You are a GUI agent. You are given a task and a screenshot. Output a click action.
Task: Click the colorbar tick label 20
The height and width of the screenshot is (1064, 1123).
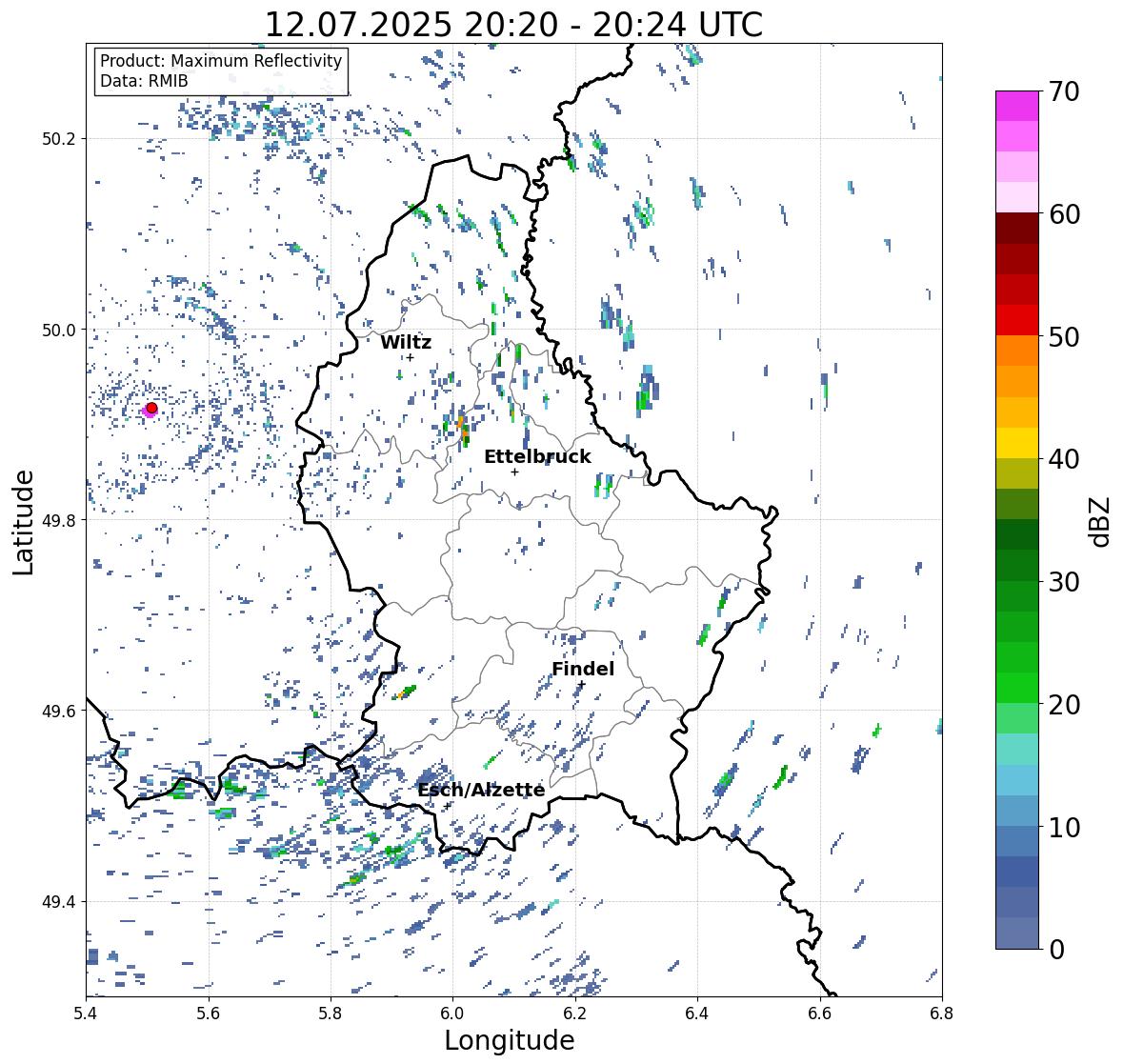pyautogui.click(x=1064, y=705)
